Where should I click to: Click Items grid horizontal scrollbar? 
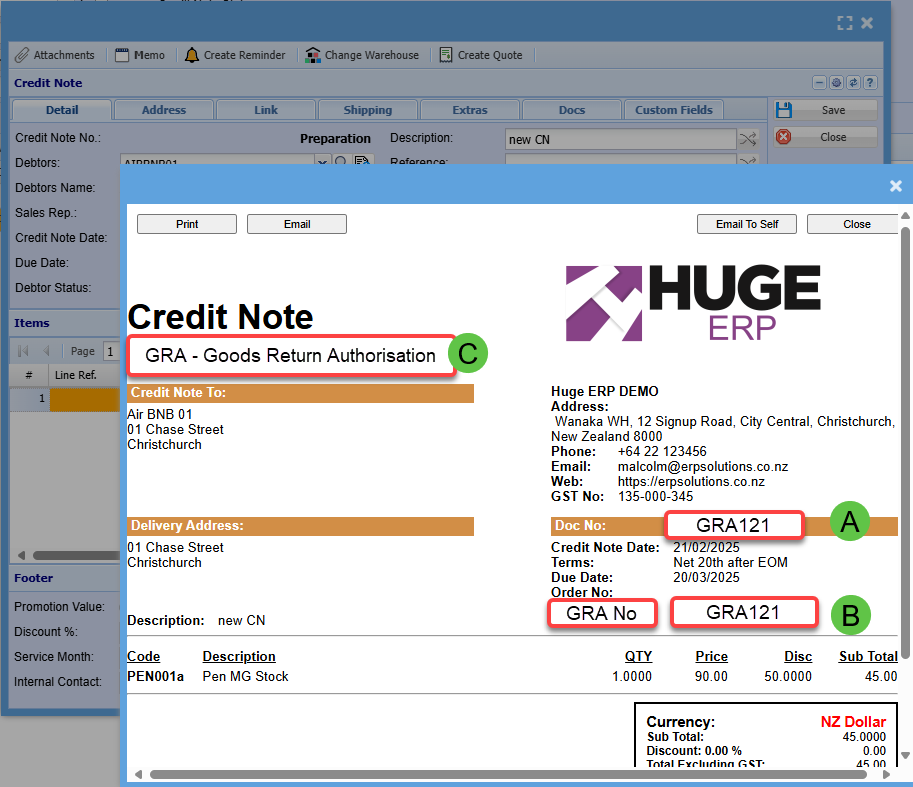coord(76,555)
